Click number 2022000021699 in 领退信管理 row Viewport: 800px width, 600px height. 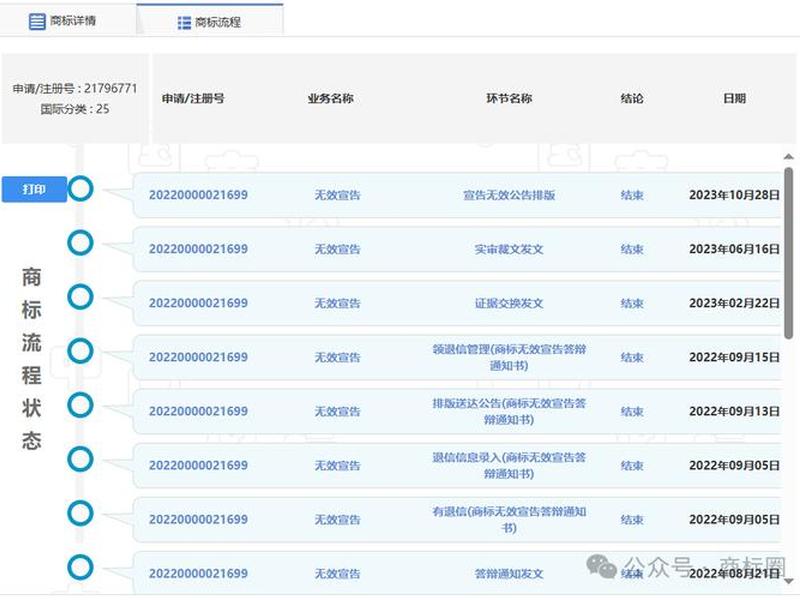pos(198,357)
